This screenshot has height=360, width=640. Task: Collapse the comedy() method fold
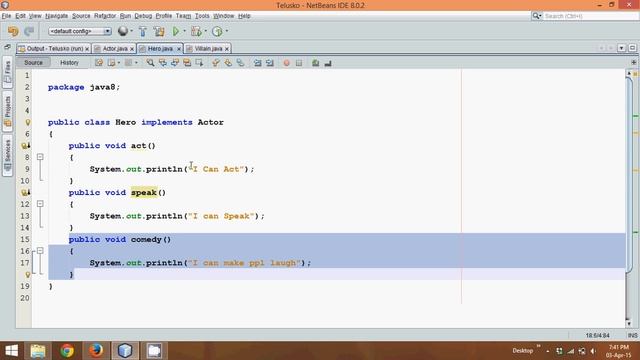click(40, 251)
